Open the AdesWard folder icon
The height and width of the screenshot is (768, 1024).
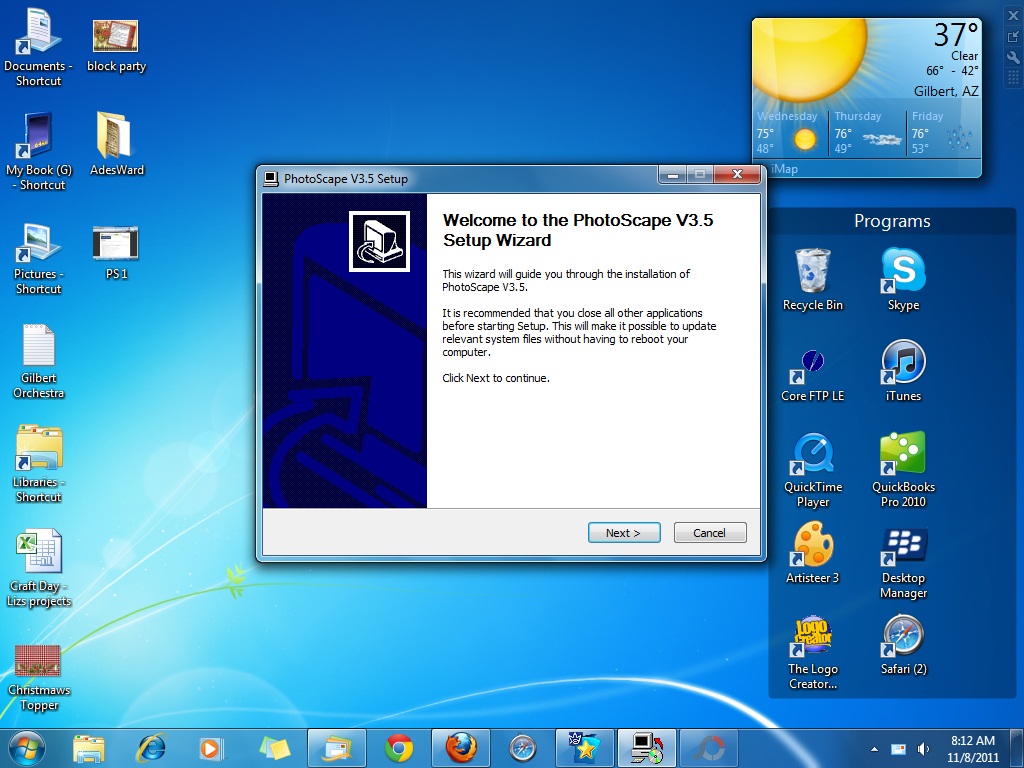(x=116, y=144)
